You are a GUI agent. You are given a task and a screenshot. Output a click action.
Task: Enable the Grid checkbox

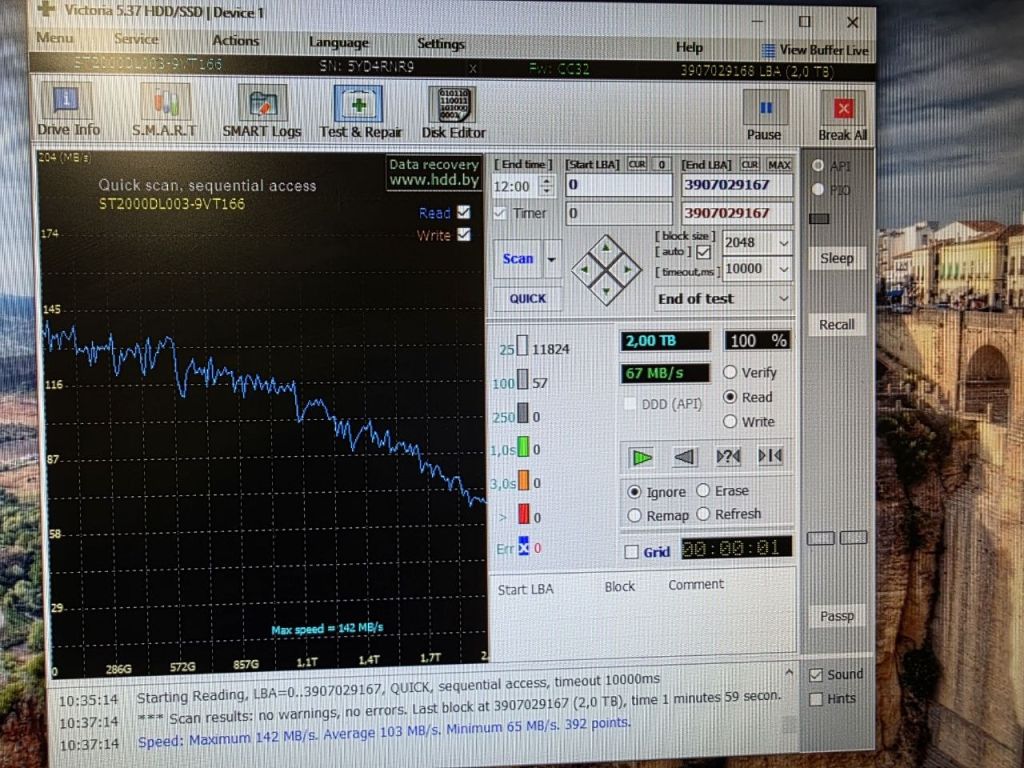[631, 552]
